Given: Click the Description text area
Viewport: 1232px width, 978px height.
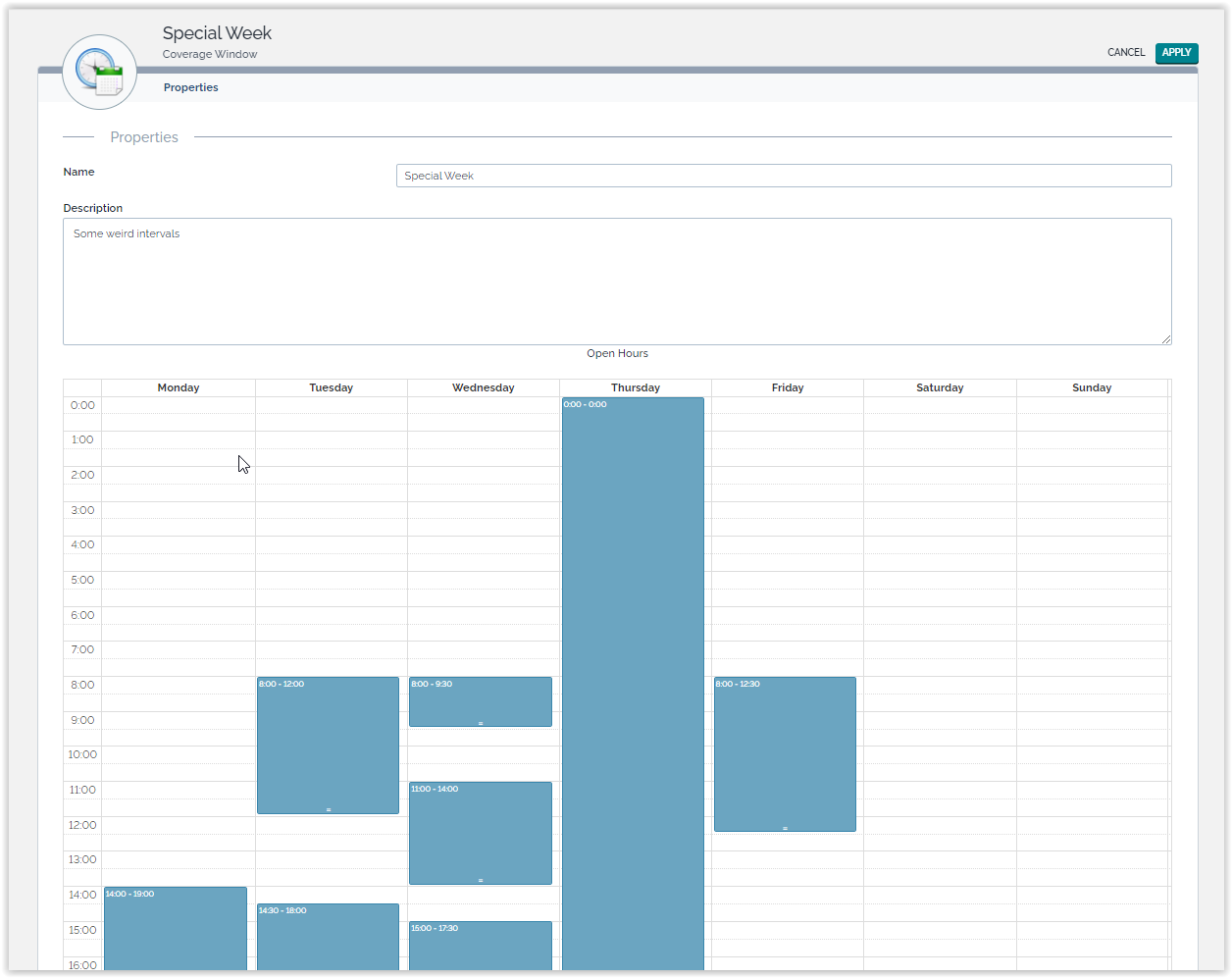Looking at the screenshot, I should pos(616,282).
